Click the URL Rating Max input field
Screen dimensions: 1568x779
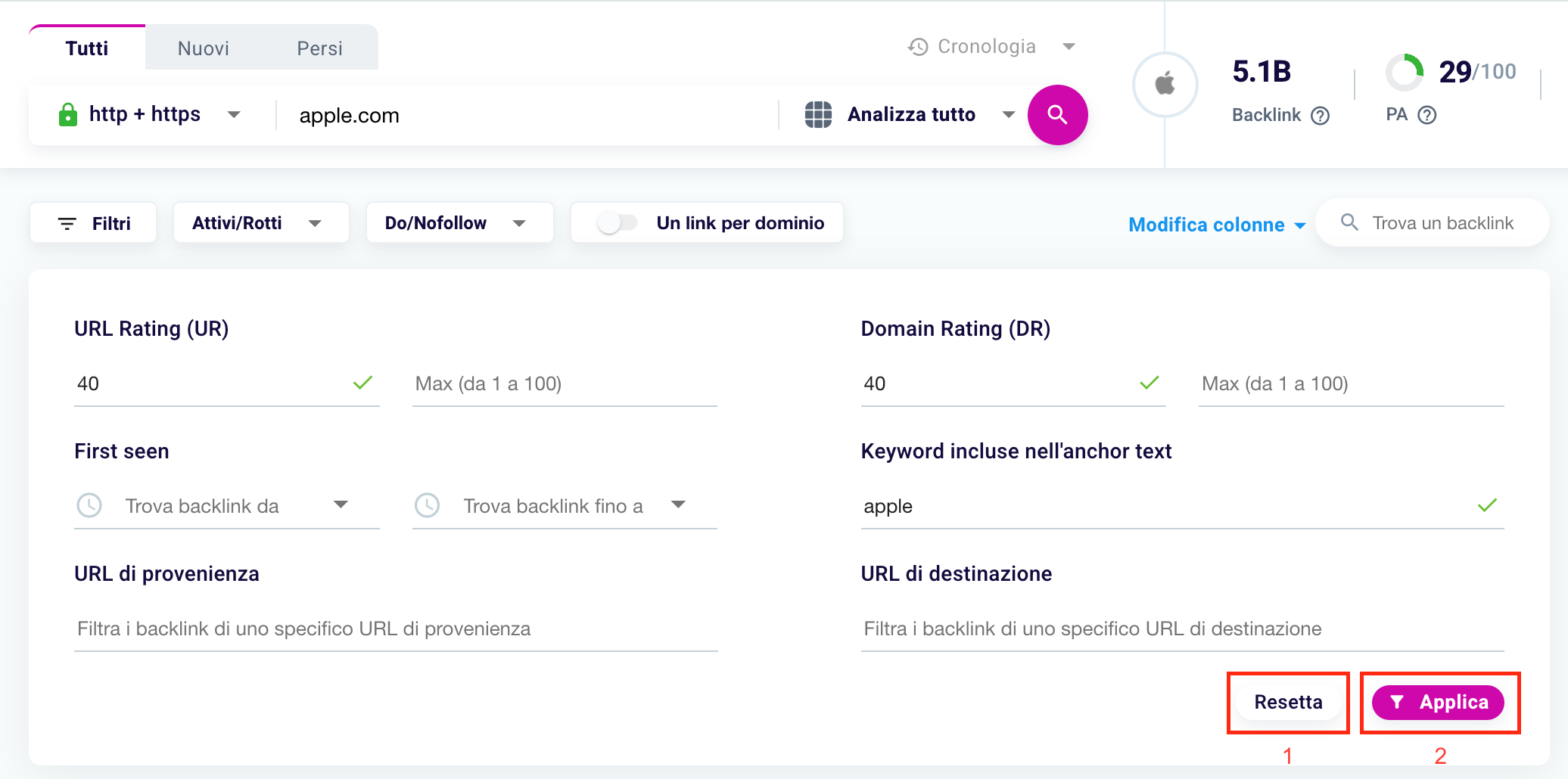point(565,383)
